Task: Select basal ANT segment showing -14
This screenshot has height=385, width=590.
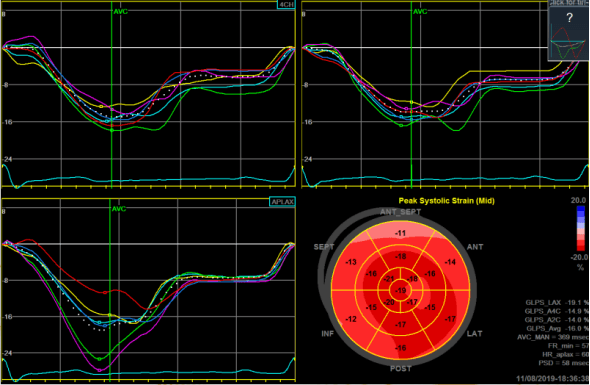Action: pos(450,262)
